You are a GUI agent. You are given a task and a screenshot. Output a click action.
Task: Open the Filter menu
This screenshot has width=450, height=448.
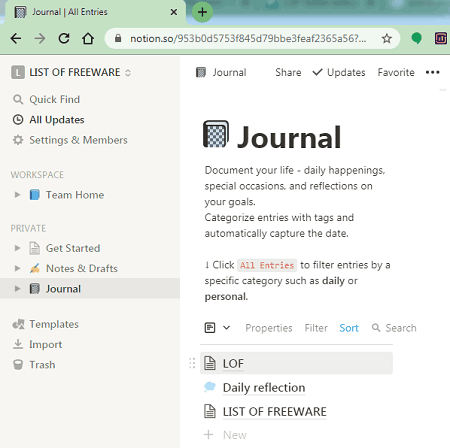pos(316,328)
